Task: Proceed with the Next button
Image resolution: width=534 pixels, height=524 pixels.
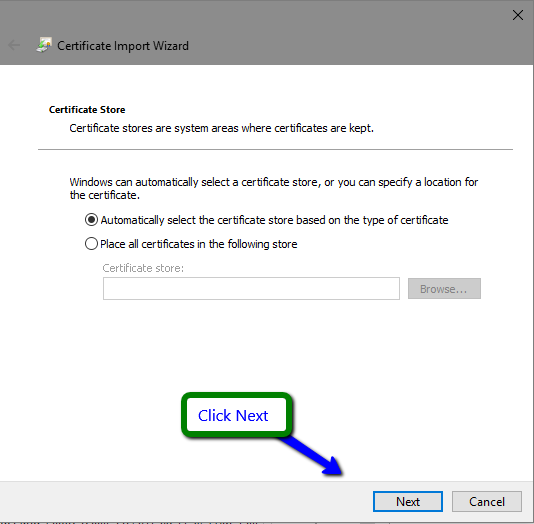Action: [x=408, y=501]
